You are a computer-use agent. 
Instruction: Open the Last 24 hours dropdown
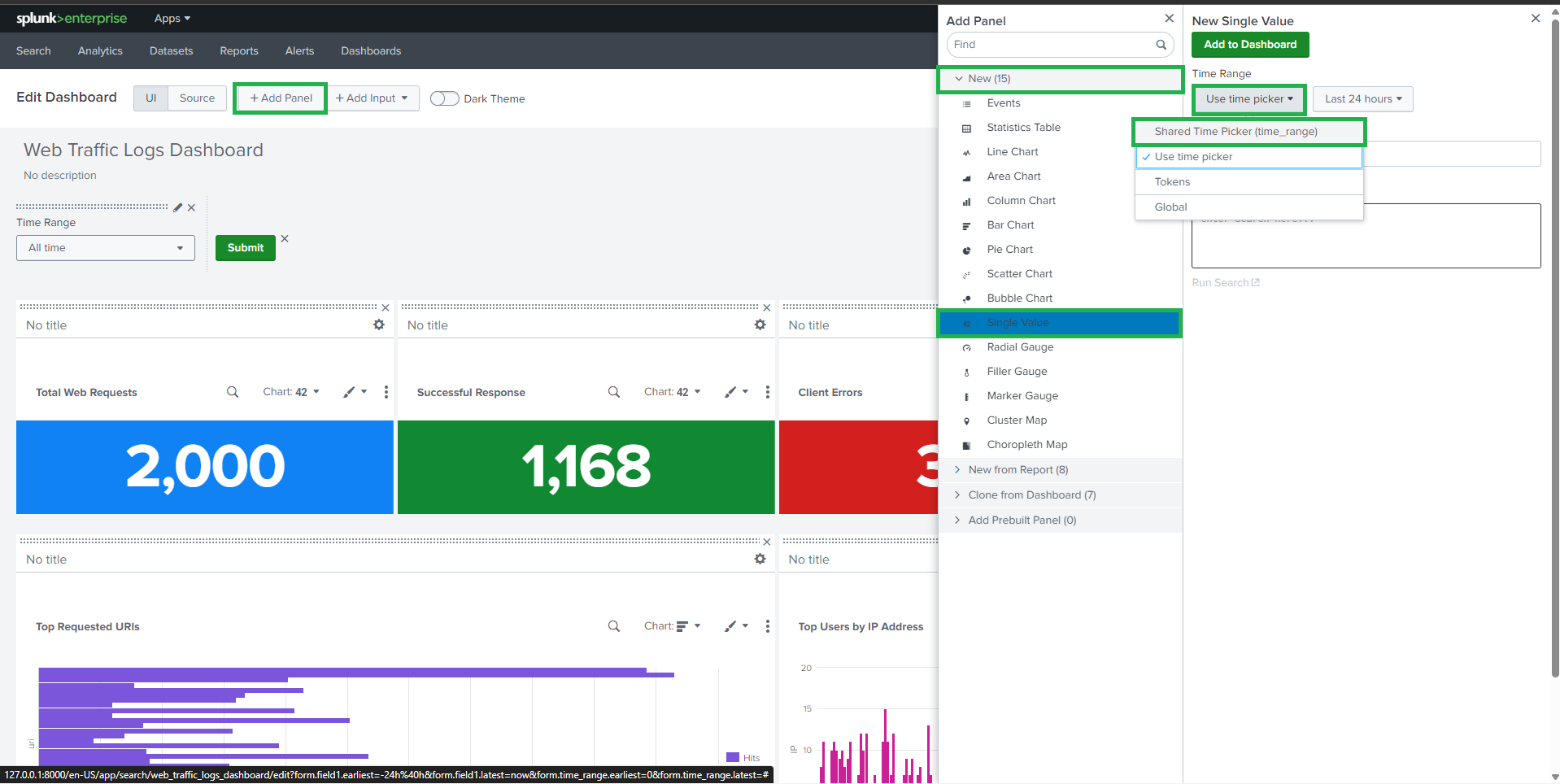click(1362, 99)
